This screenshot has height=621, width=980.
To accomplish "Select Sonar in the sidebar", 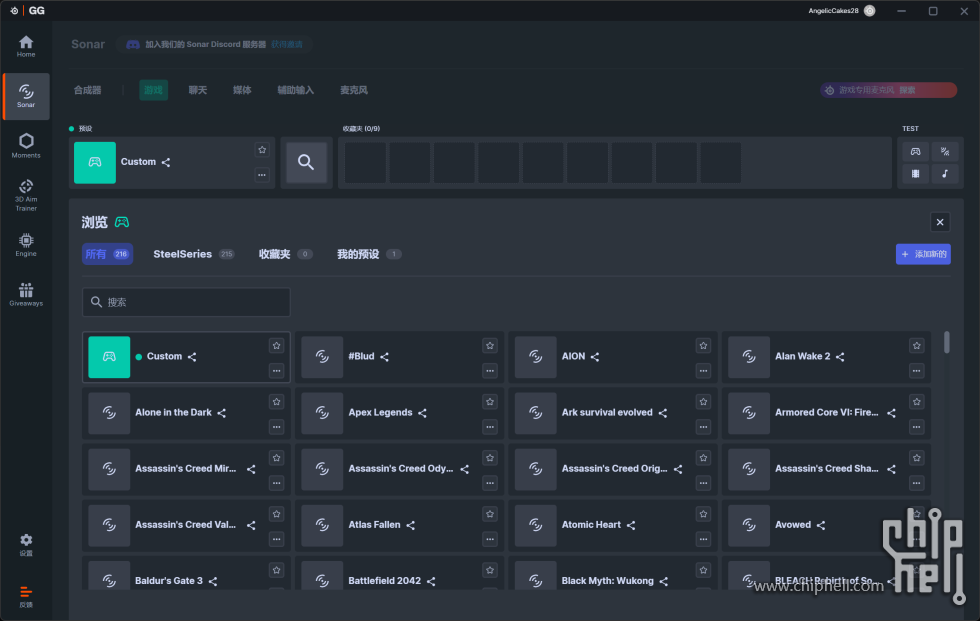I will (26, 96).
